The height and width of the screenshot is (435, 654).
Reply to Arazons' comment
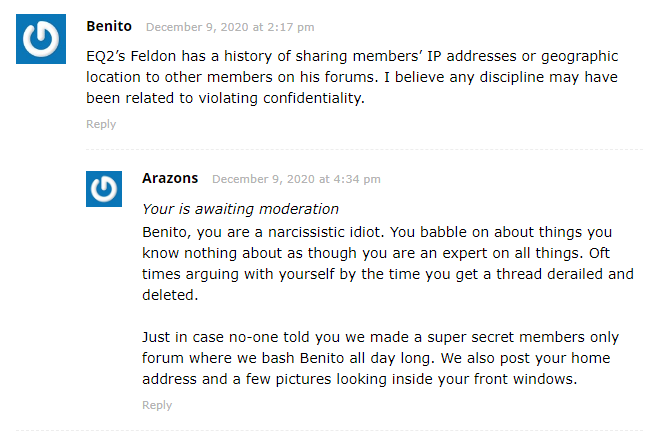click(x=157, y=405)
